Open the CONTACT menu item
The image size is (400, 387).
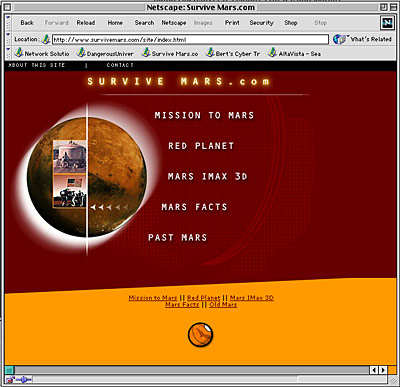point(120,65)
